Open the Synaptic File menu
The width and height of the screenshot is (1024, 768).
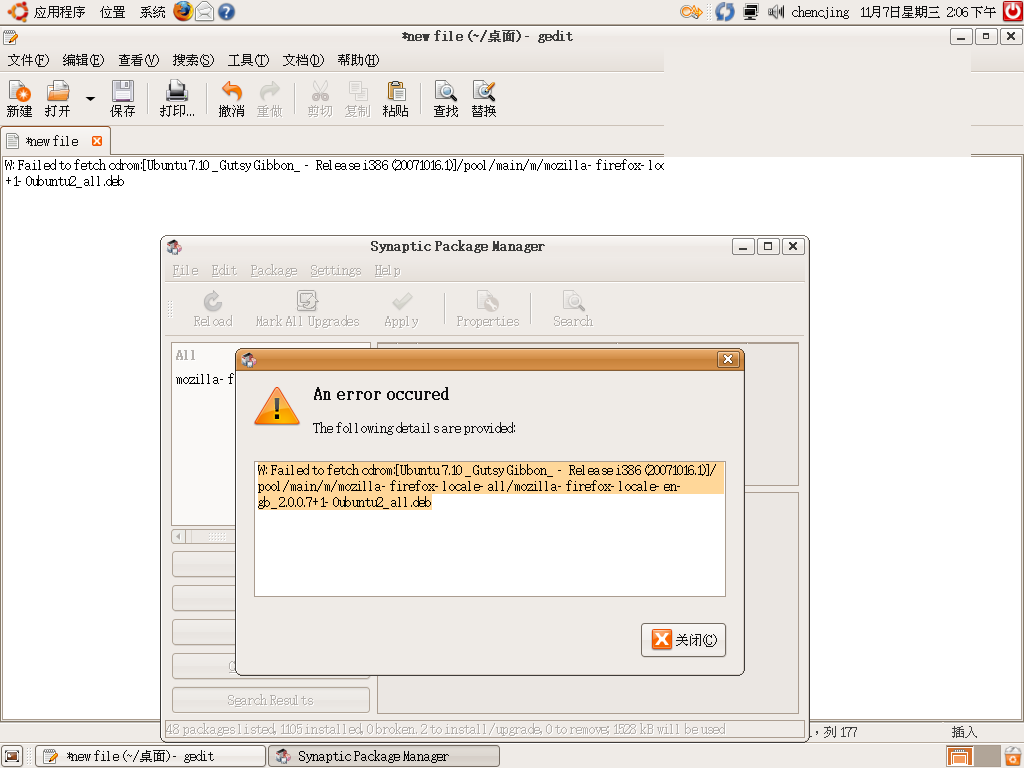(x=185, y=270)
